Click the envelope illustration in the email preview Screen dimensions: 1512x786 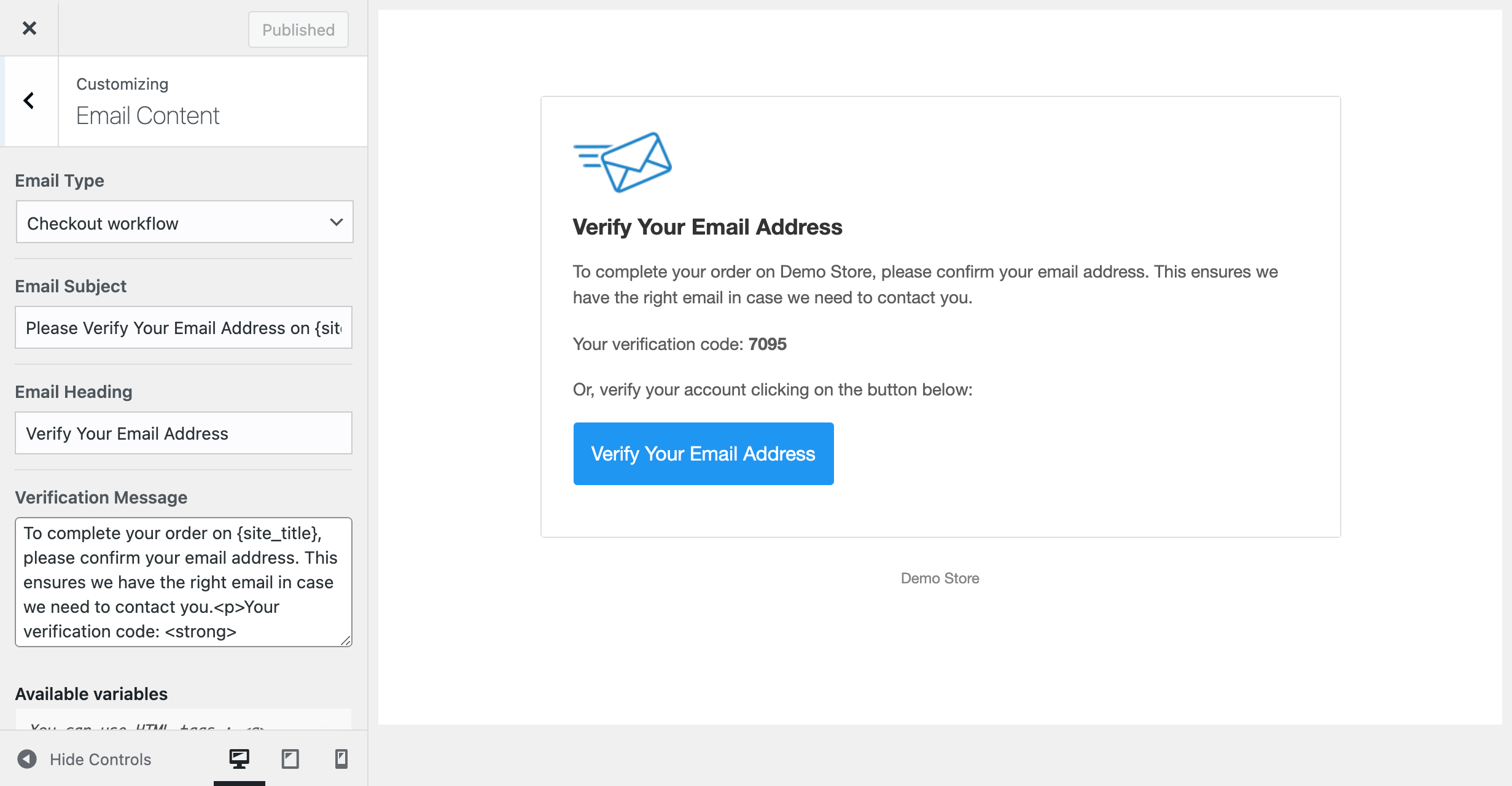623,161
